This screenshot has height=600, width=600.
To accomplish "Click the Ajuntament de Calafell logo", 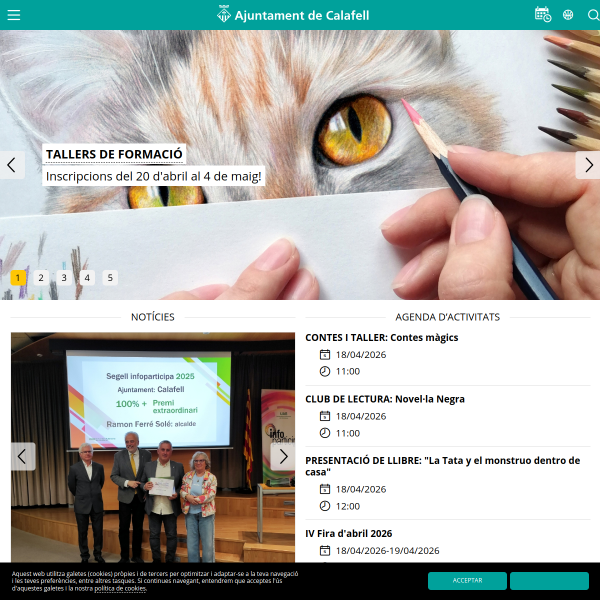I will 294,15.
